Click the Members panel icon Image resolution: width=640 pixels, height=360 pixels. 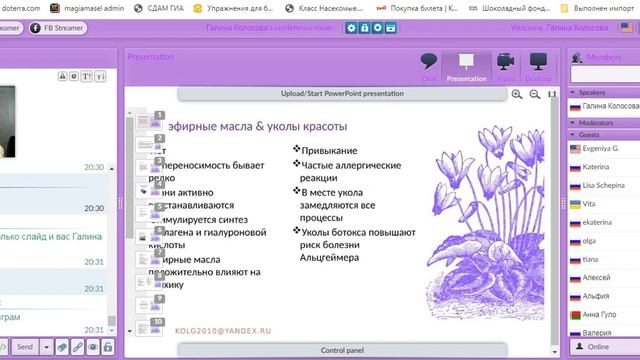coord(577,58)
